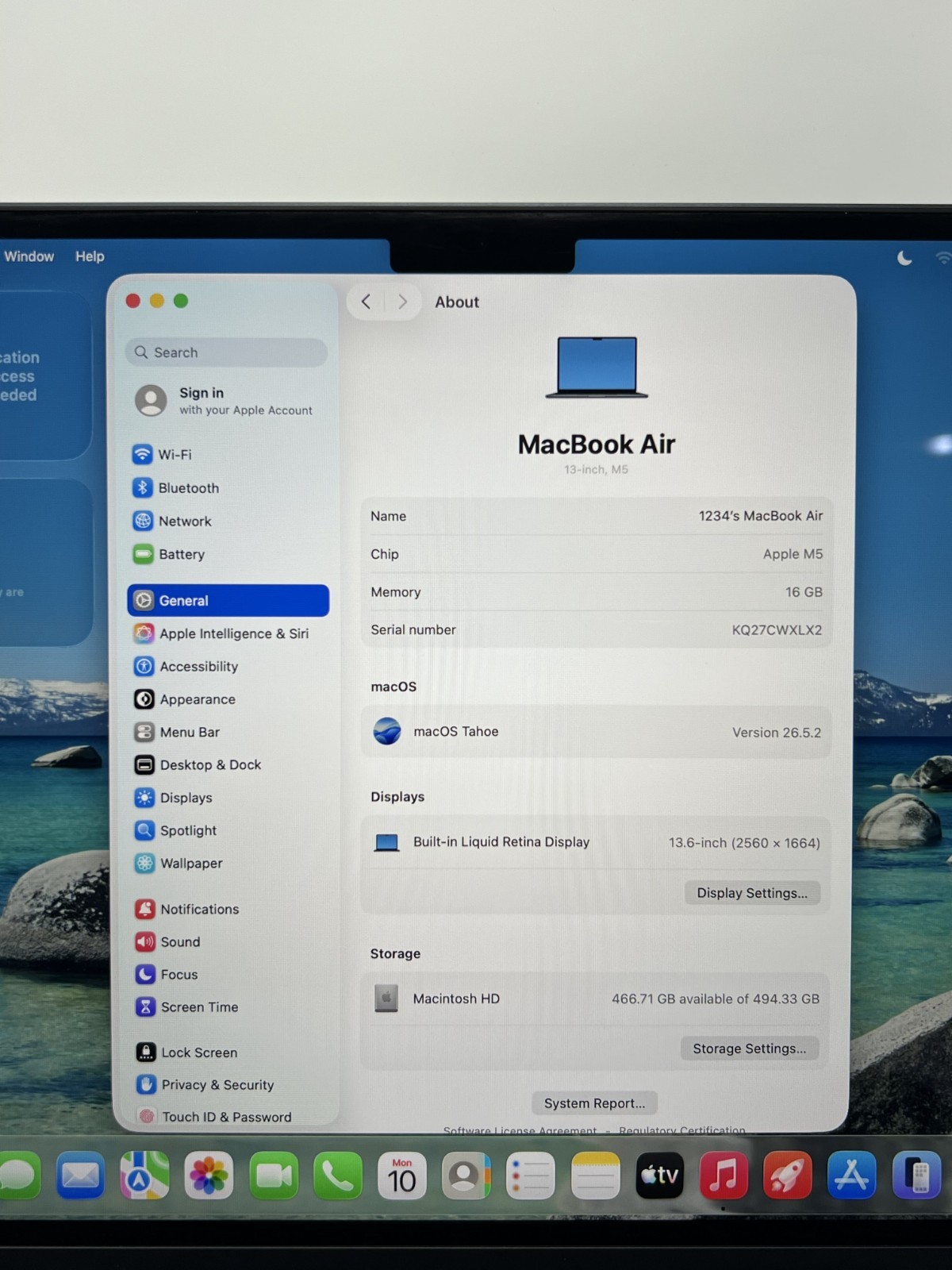Open the Phone app in Dock
This screenshot has height=1270, width=952.
tap(338, 1175)
